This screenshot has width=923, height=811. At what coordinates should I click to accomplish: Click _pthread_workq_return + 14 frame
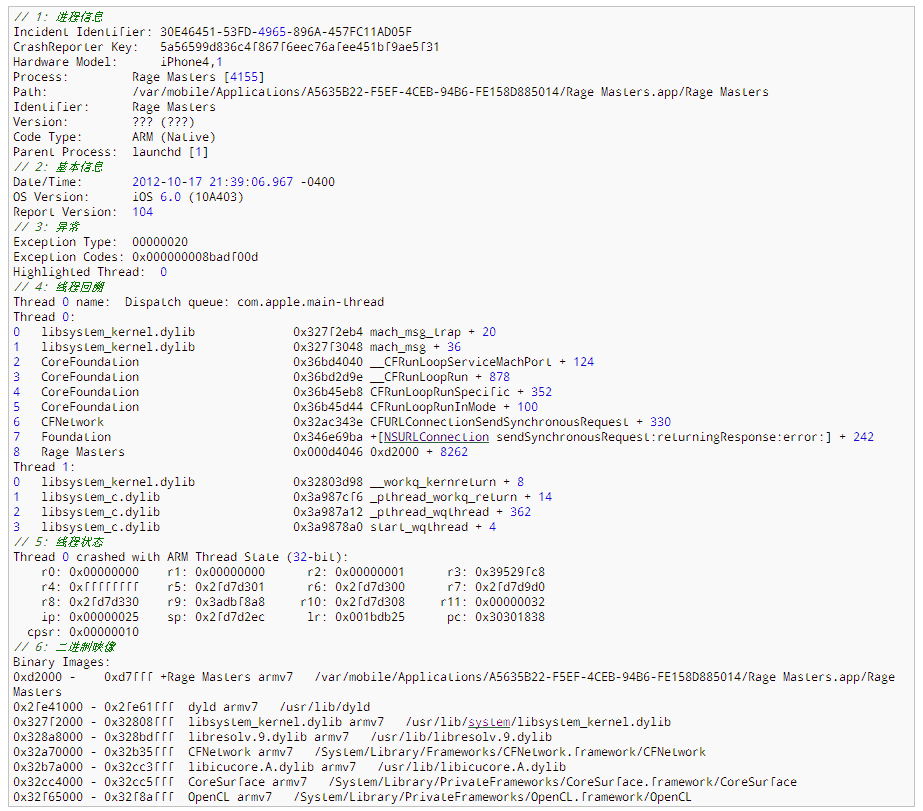point(461,497)
